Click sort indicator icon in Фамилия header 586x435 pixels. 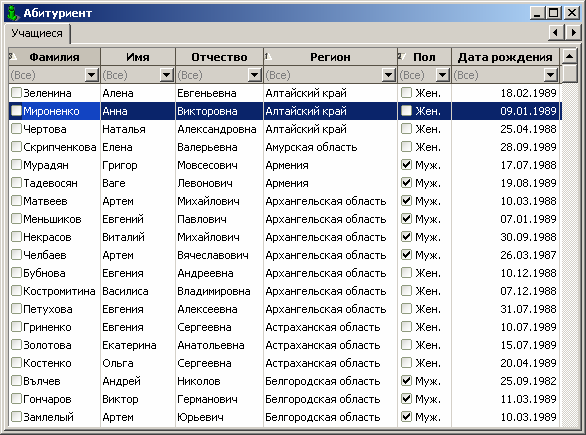12,56
